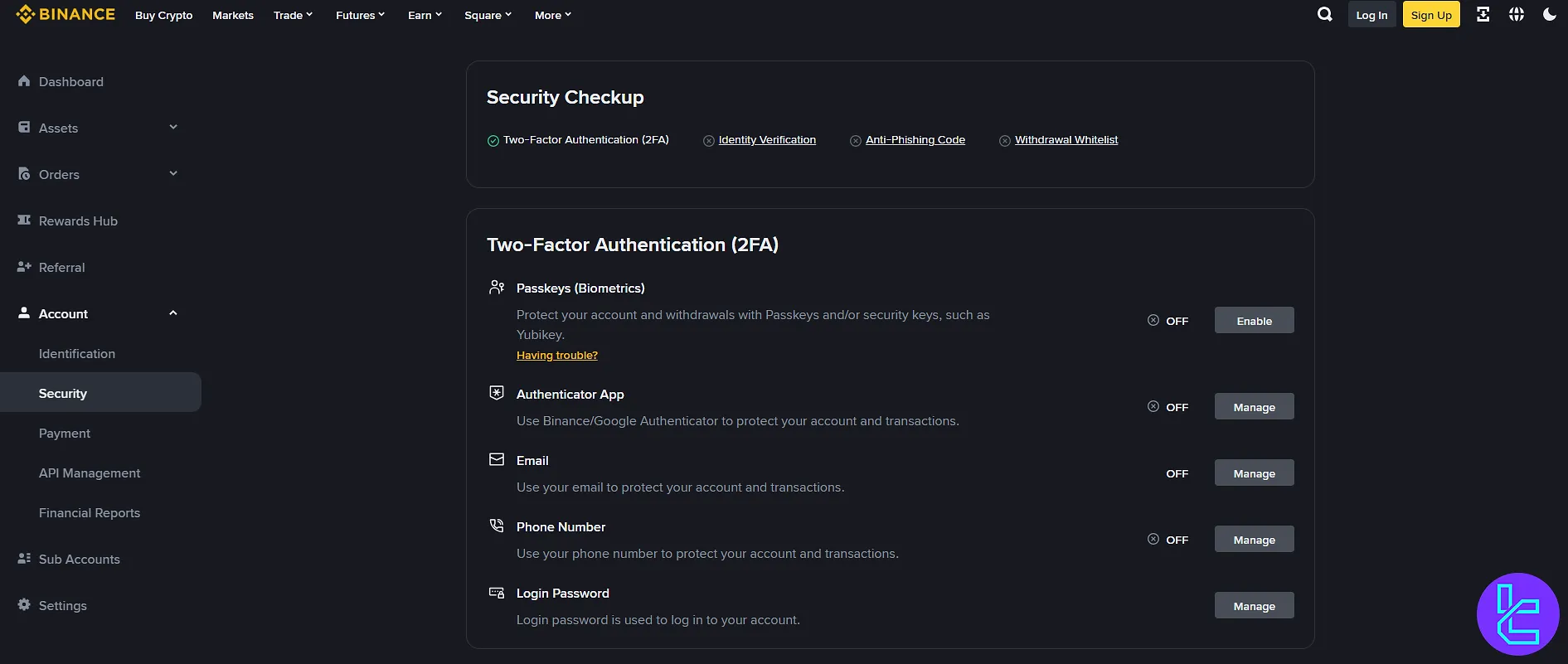
Task: Open Payment under Account
Action: tap(65, 433)
